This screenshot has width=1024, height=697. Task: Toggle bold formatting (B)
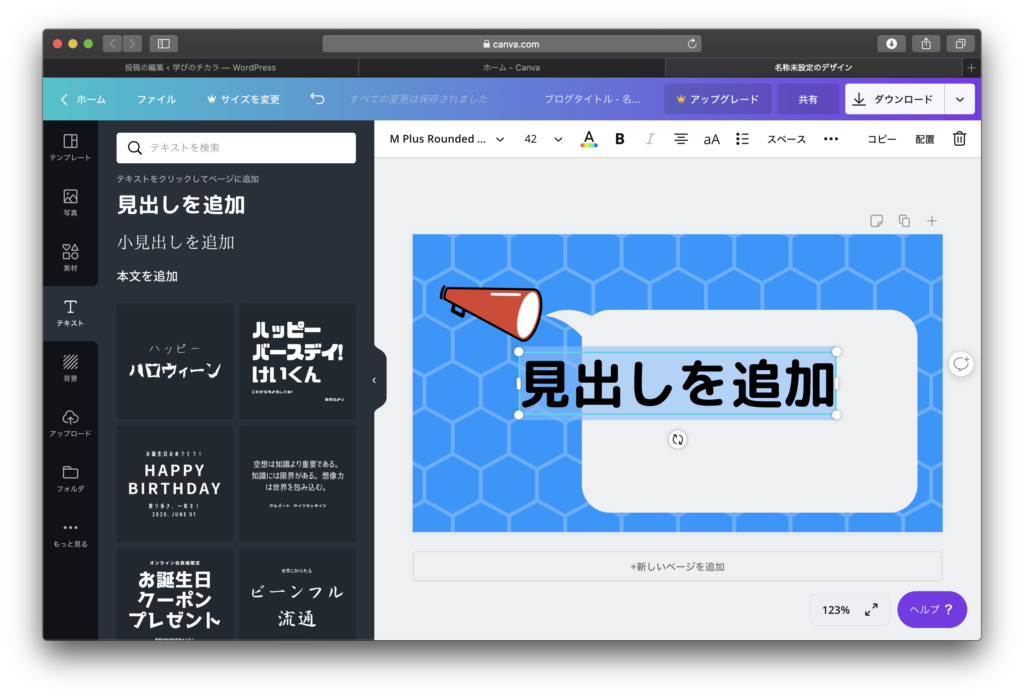[620, 138]
